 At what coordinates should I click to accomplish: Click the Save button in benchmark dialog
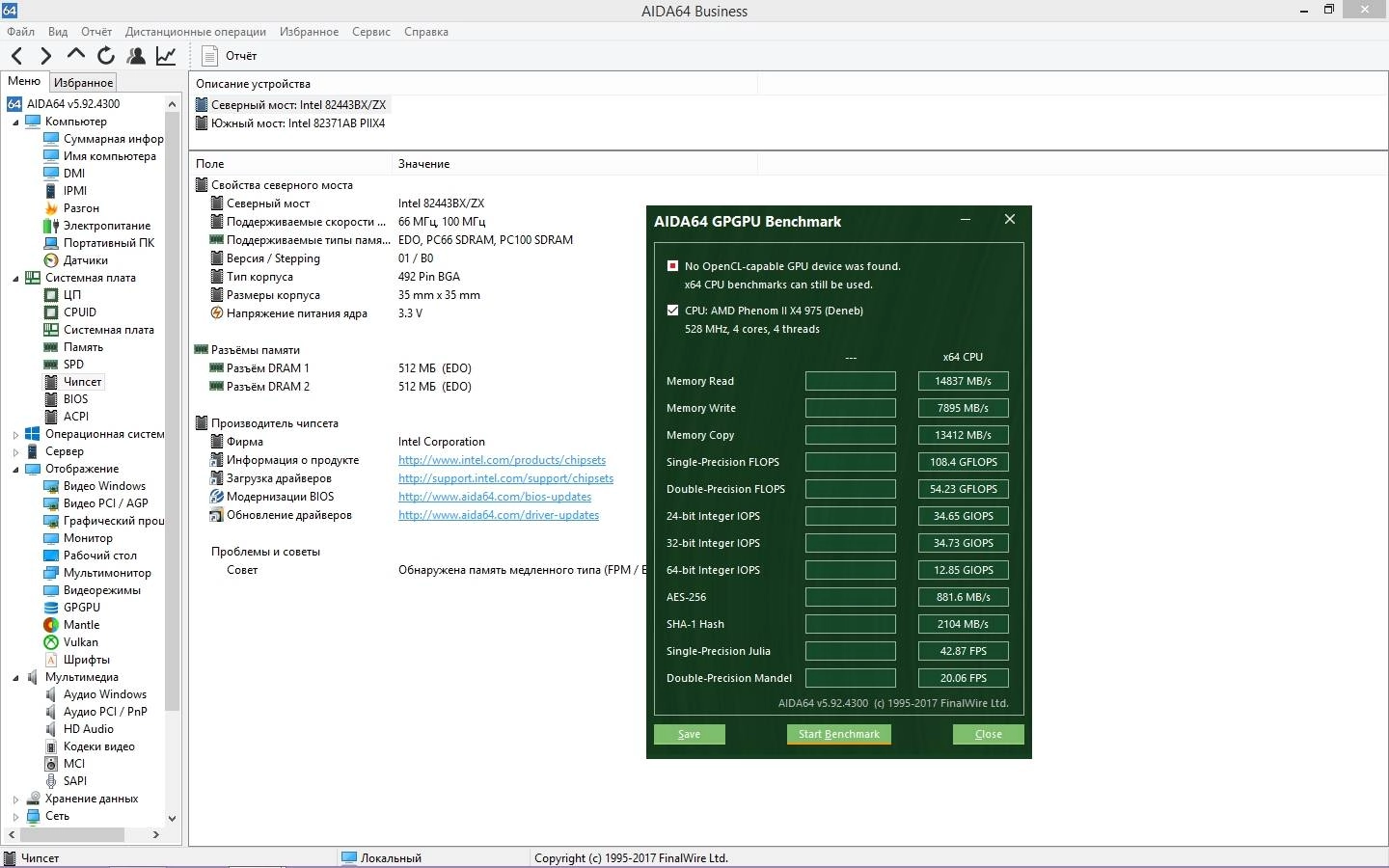[689, 734]
